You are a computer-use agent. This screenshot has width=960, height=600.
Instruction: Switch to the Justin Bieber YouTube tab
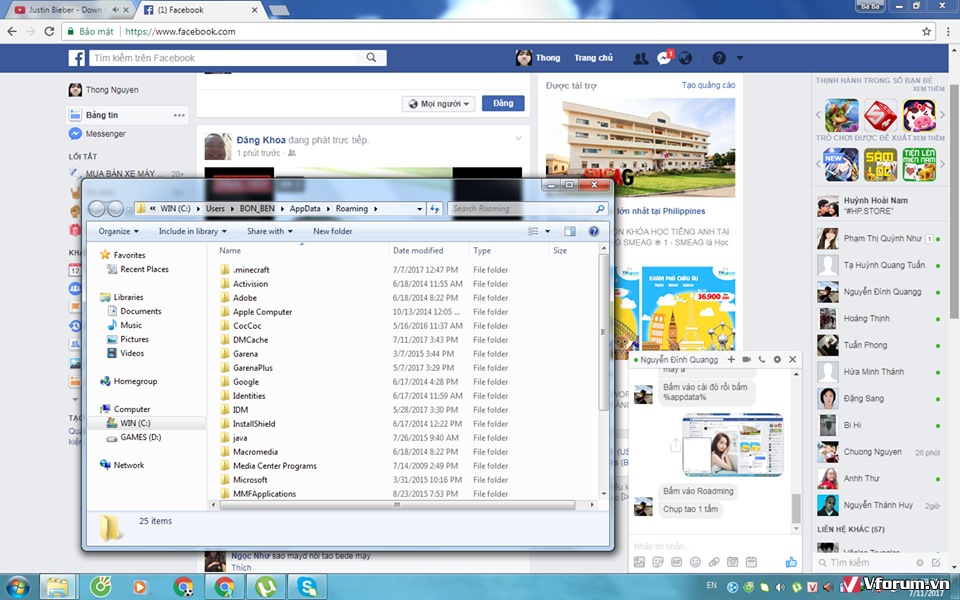pos(62,10)
